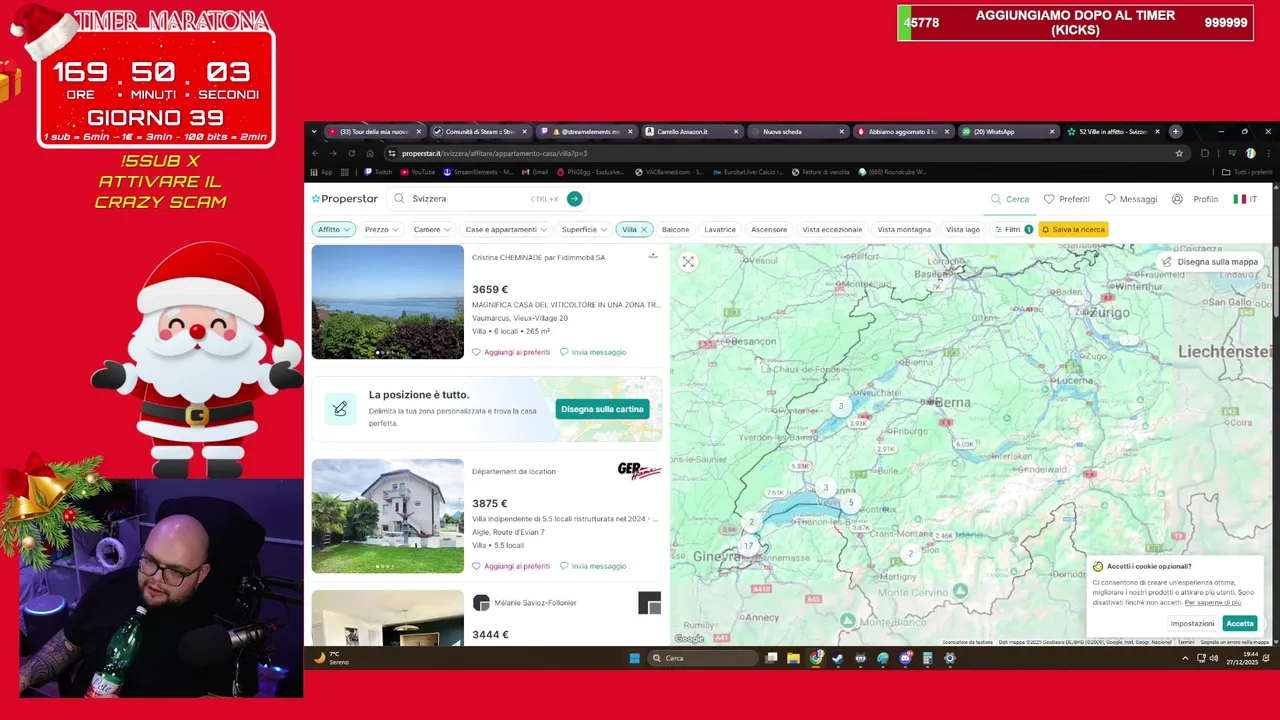Expand the Superficie filter dropdown
The width and height of the screenshot is (1280, 720).
[584, 229]
